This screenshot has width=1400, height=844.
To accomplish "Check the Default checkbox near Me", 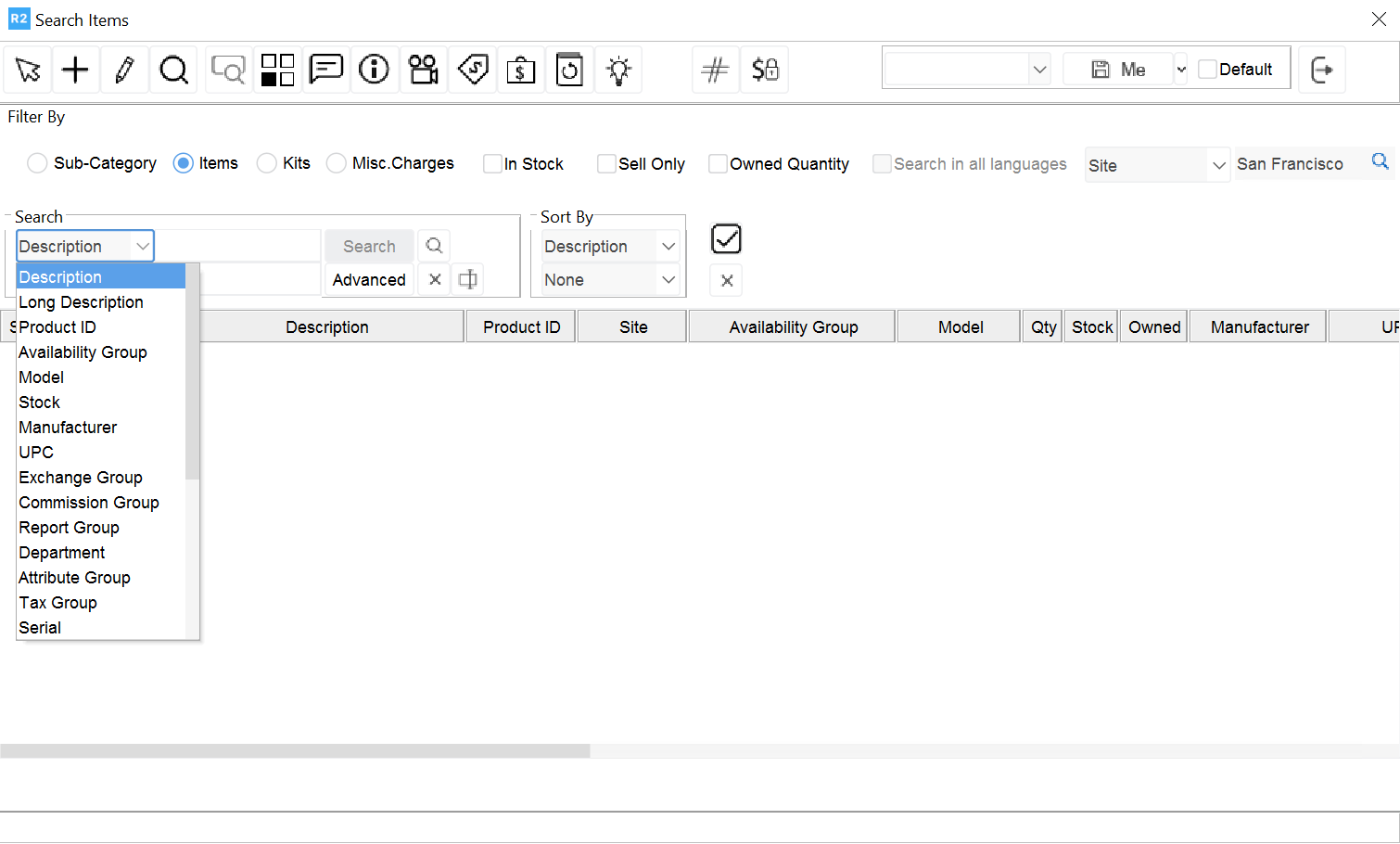I will pyautogui.click(x=1207, y=69).
